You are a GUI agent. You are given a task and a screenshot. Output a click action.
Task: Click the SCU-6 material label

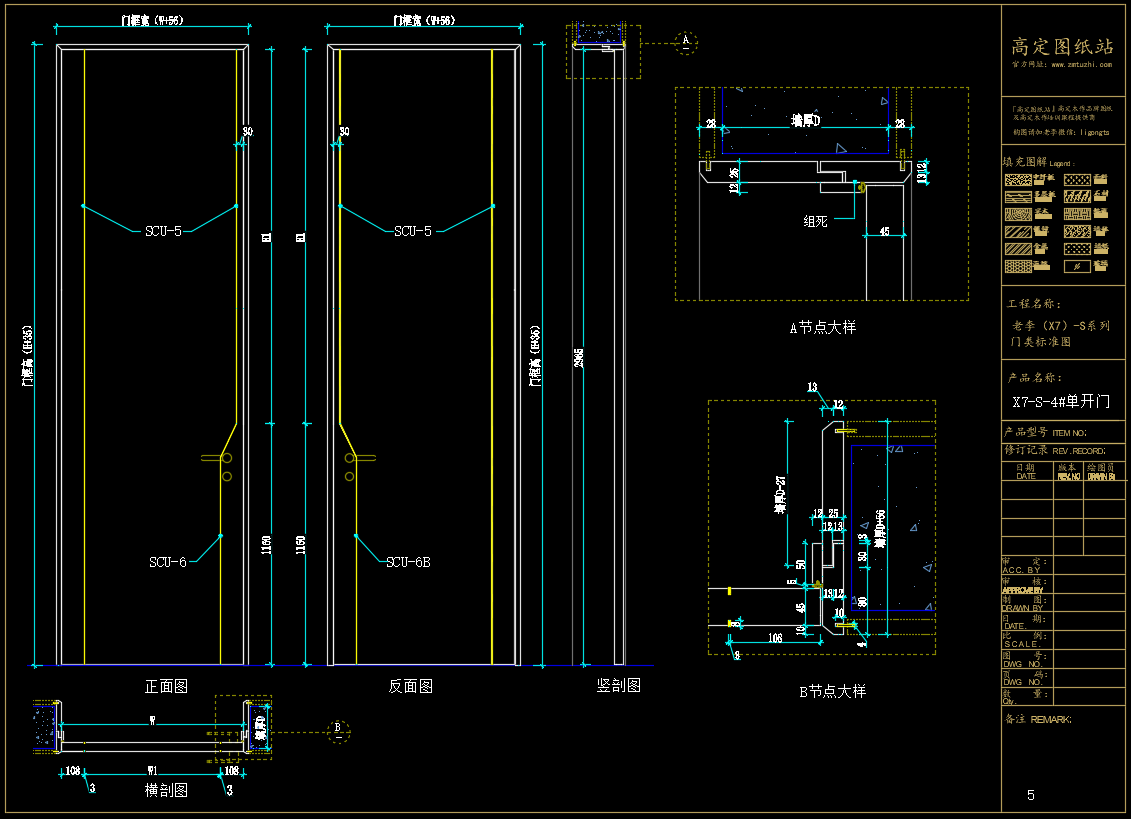click(168, 562)
